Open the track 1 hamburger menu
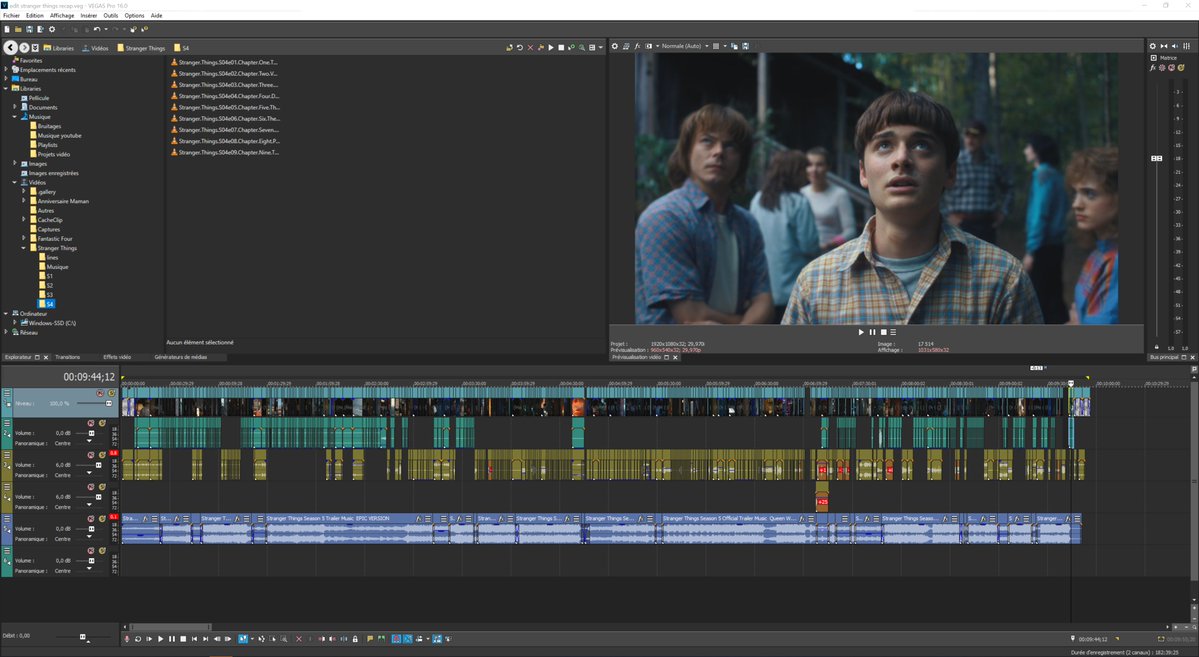 point(7,393)
